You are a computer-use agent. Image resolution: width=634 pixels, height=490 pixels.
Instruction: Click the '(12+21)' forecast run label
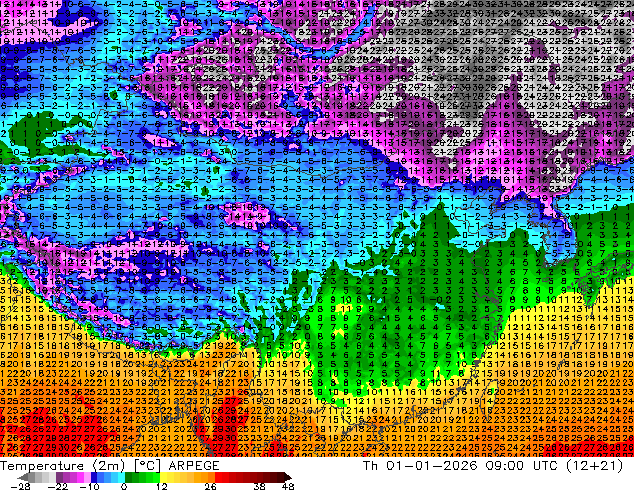pos(594,466)
